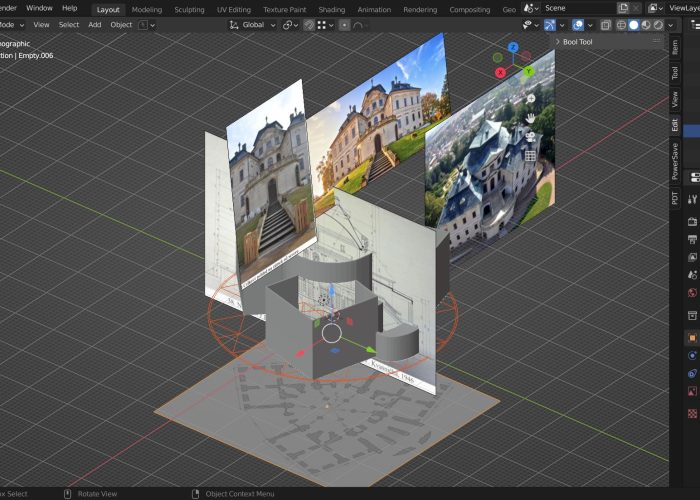
Task: Open the World properties tab icon
Action: coord(692,293)
